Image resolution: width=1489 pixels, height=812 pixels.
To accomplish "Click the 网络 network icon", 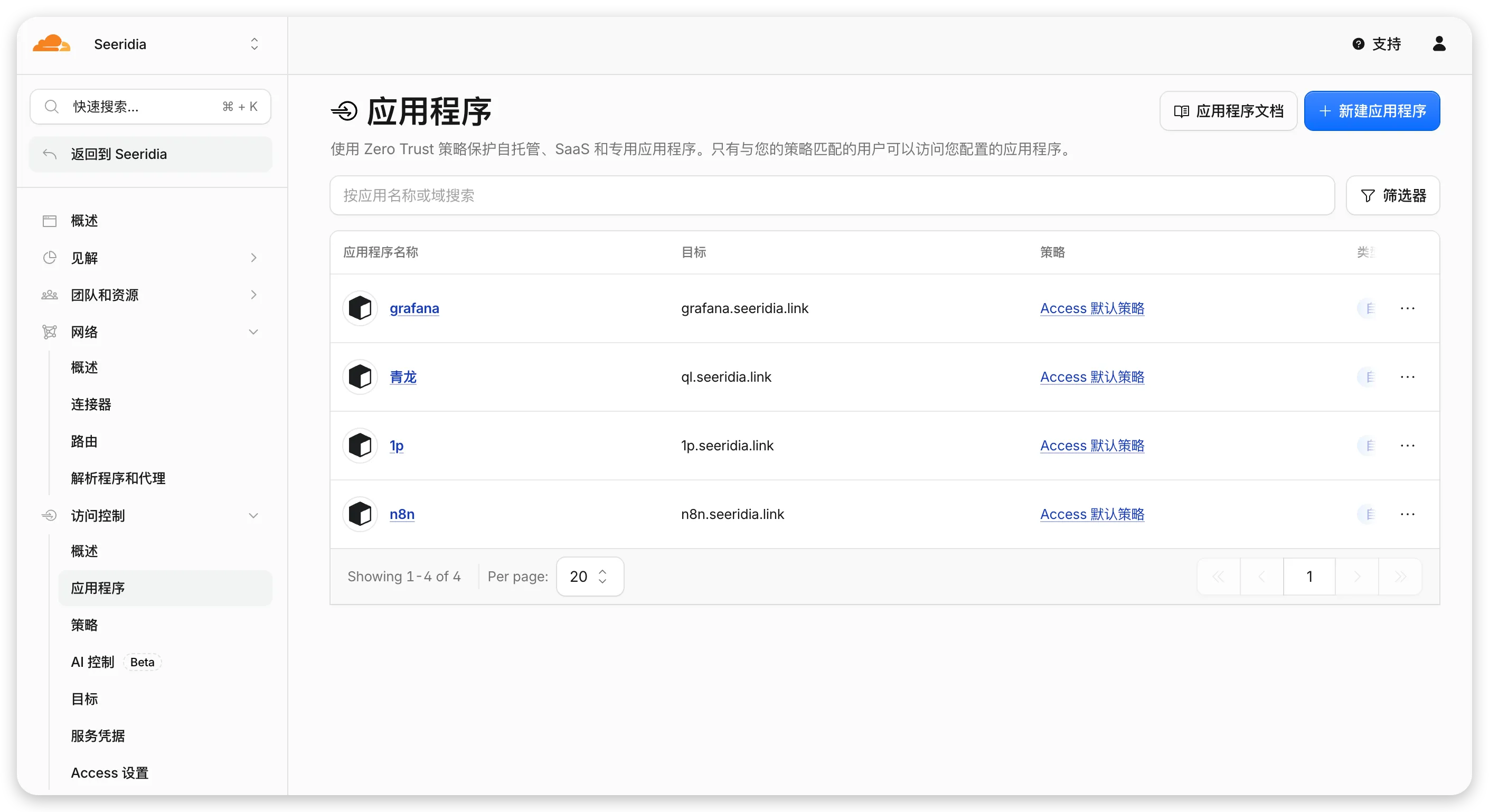I will click(50, 332).
